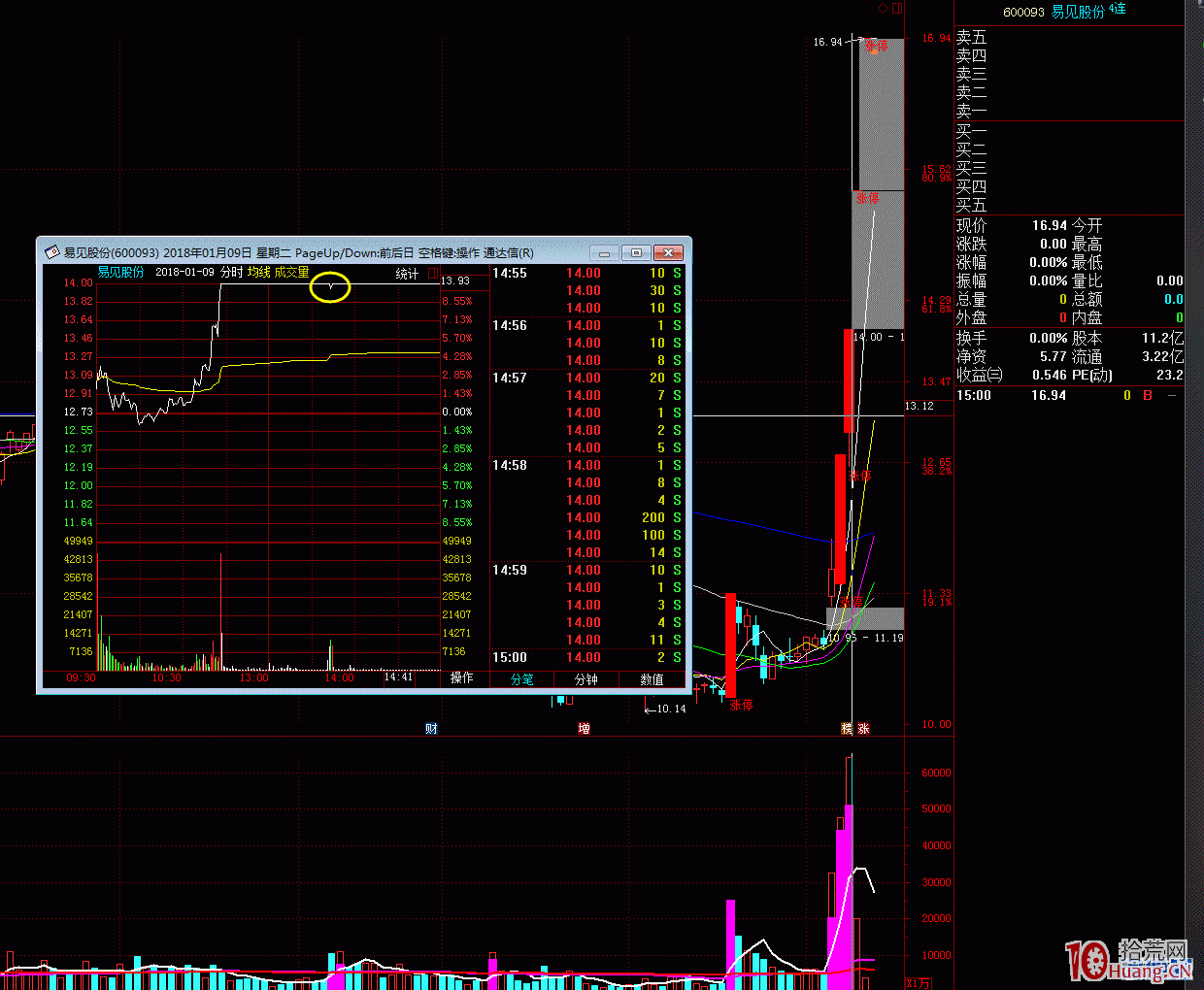Click the 成交量 legend label in popup
The height and width of the screenshot is (990, 1204).
(x=291, y=272)
